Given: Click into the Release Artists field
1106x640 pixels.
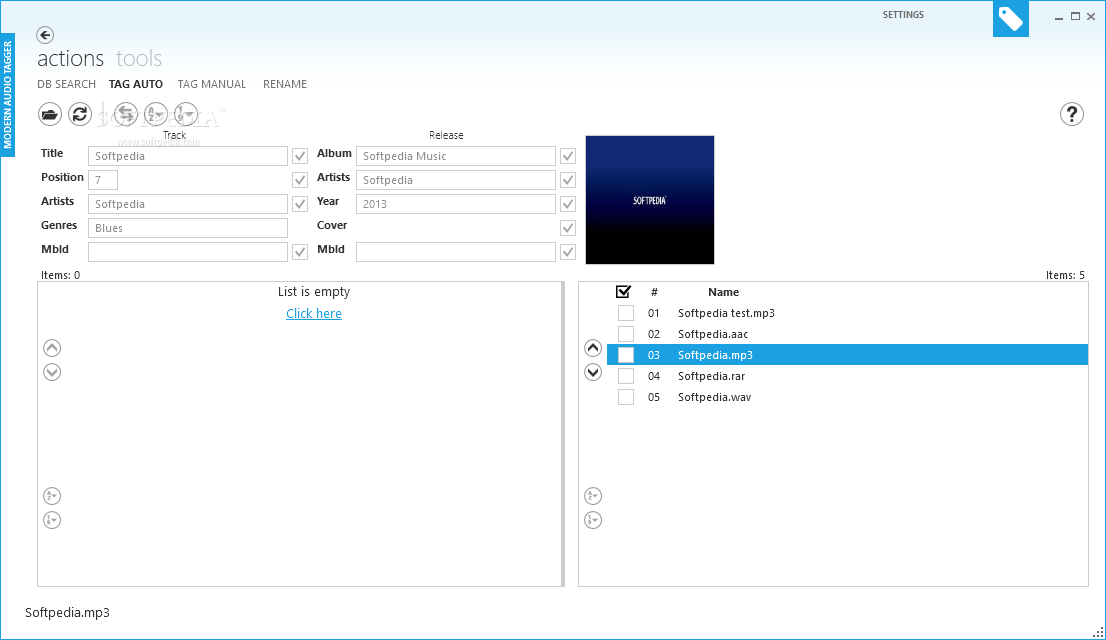Looking at the screenshot, I should [x=456, y=180].
